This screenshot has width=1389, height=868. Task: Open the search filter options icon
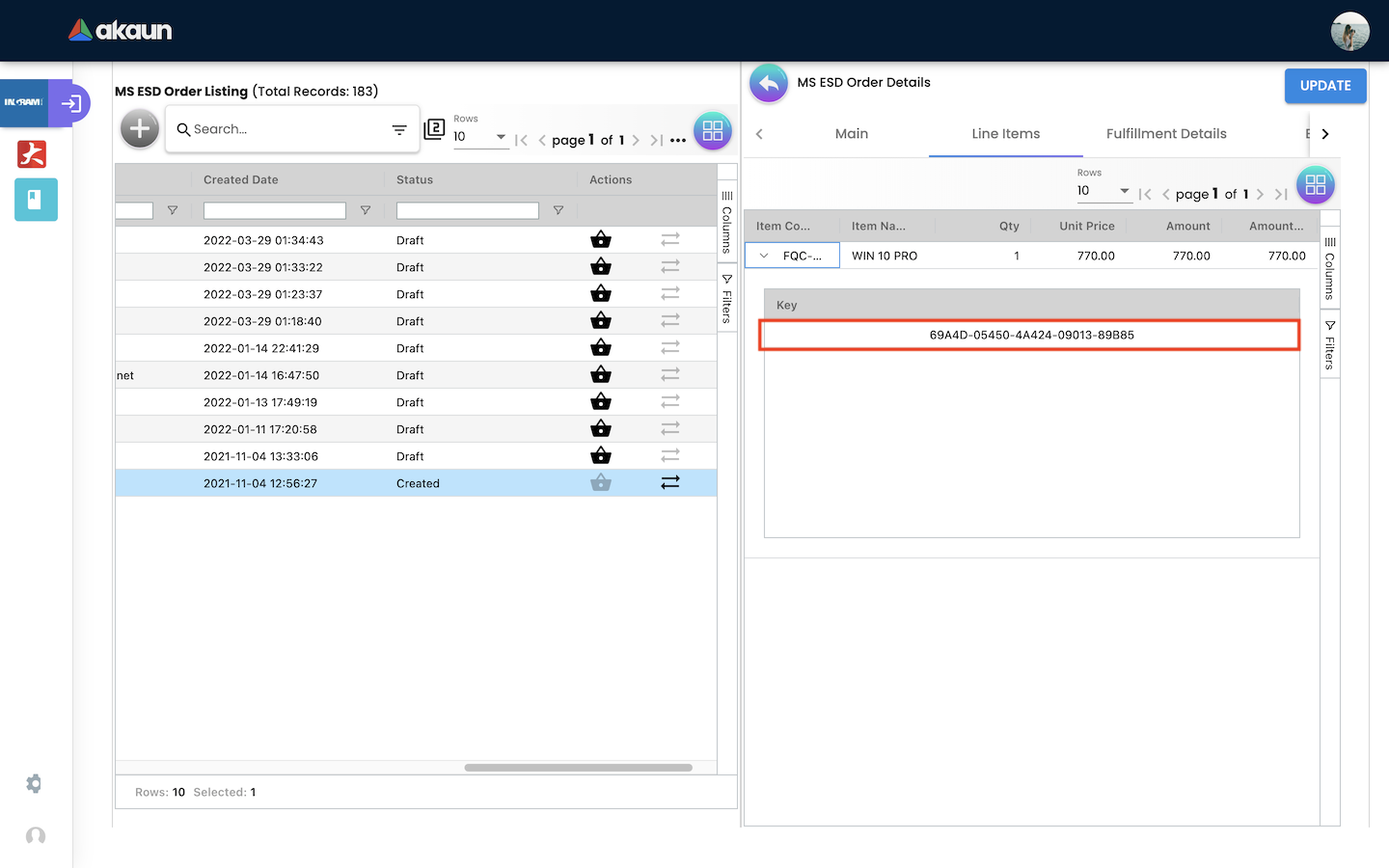point(399,130)
